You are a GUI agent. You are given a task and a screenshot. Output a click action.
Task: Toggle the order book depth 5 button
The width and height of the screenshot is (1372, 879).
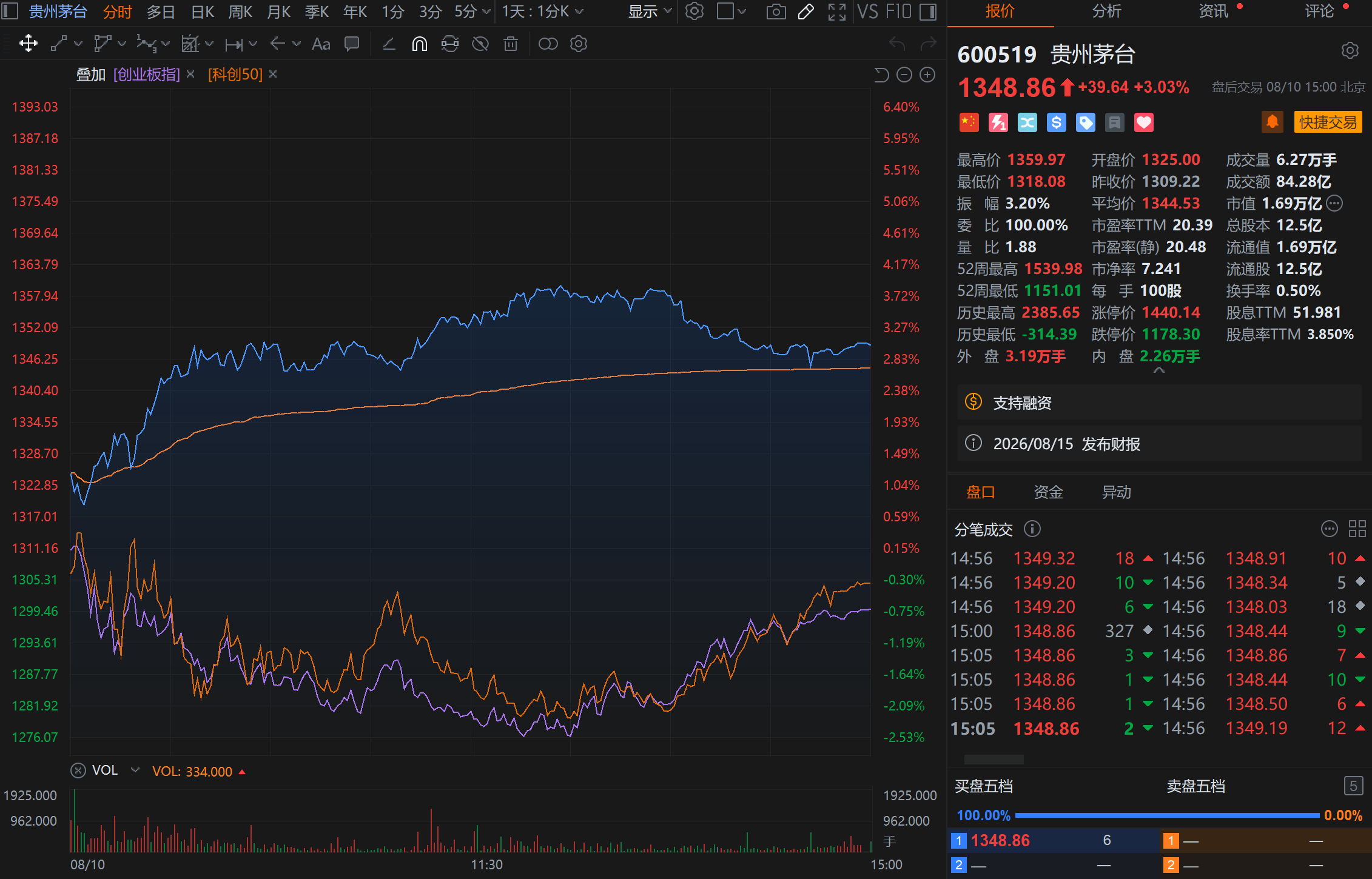1353,786
